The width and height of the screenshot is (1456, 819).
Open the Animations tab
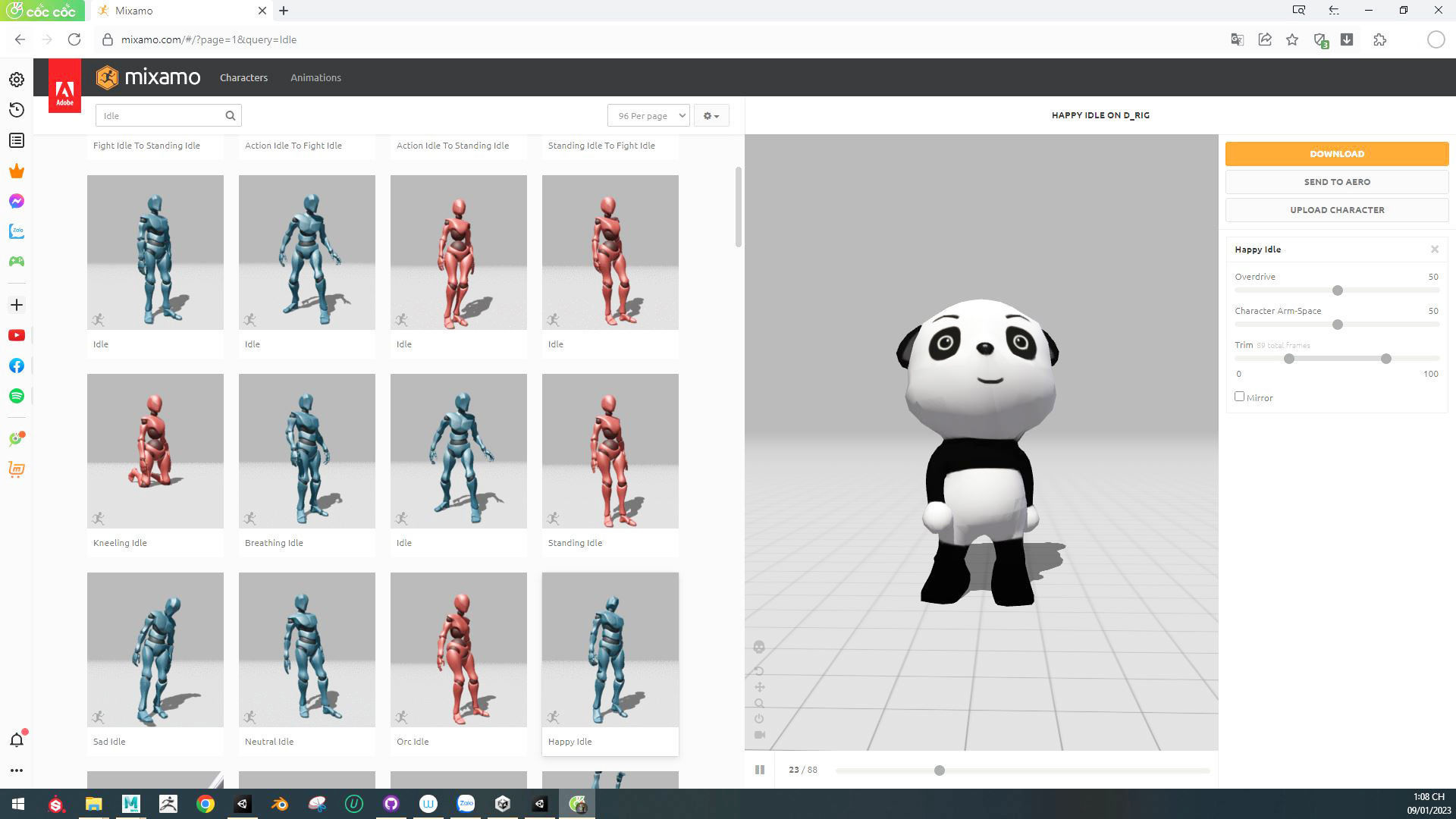[x=315, y=77]
